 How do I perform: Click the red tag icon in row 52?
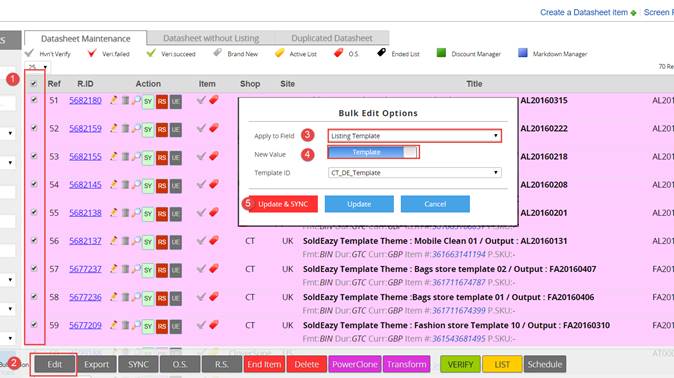(214, 128)
